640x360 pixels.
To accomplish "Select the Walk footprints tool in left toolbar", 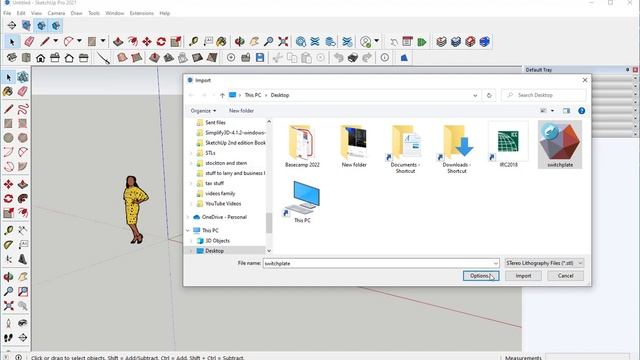I will click(8, 338).
